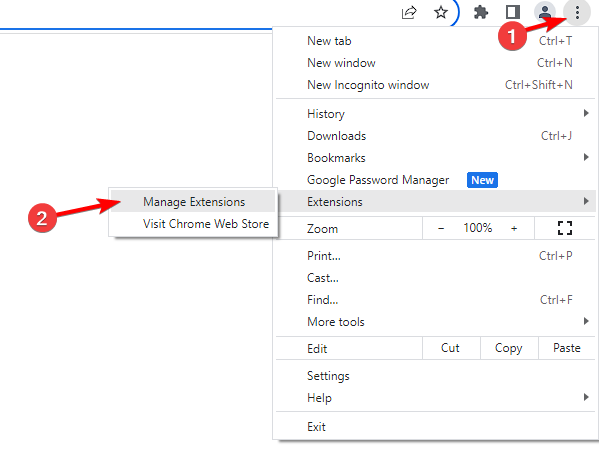The width and height of the screenshot is (599, 455).
Task: Open a New window
Action: click(x=435, y=63)
